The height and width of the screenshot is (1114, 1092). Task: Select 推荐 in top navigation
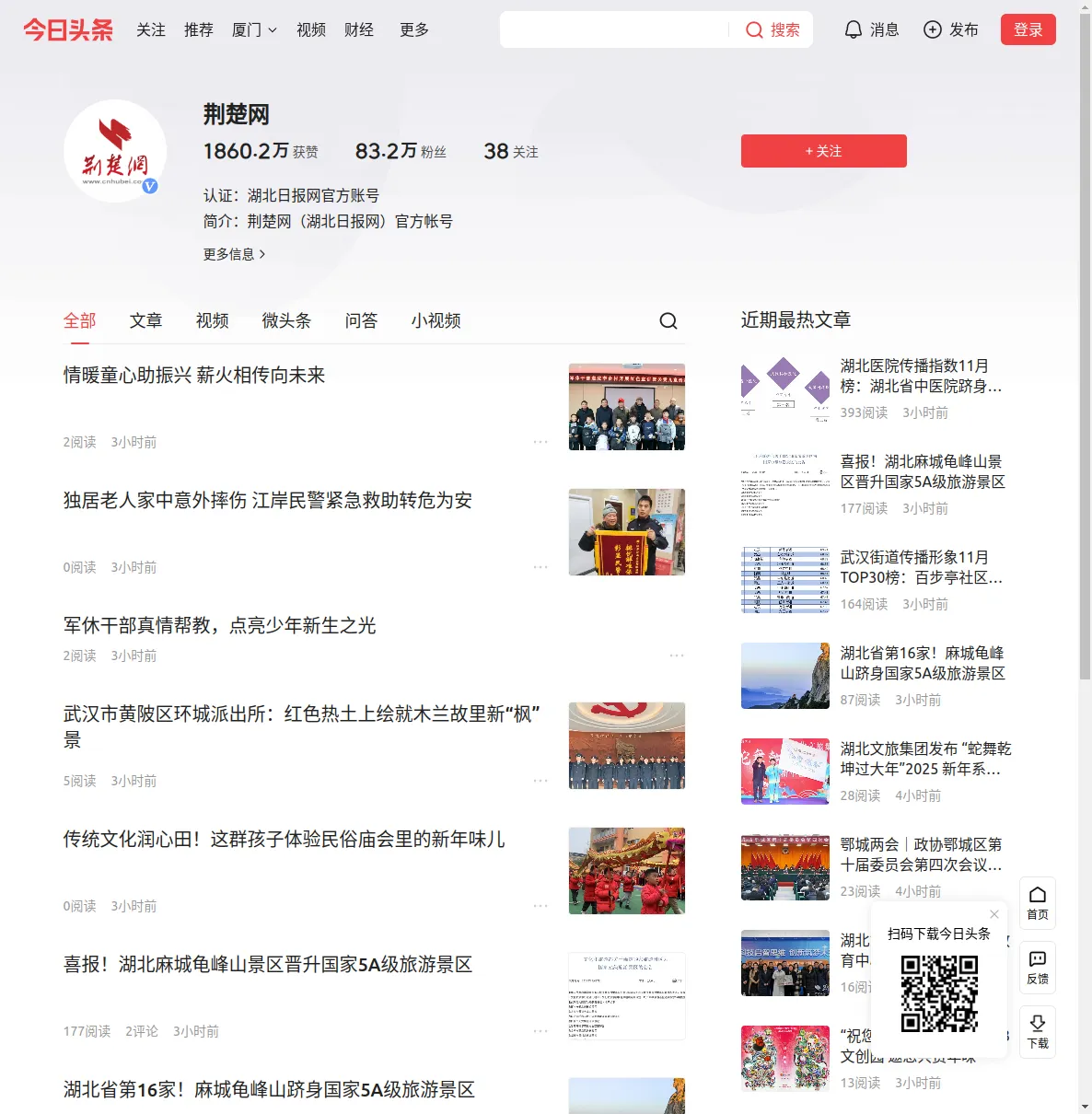click(199, 29)
